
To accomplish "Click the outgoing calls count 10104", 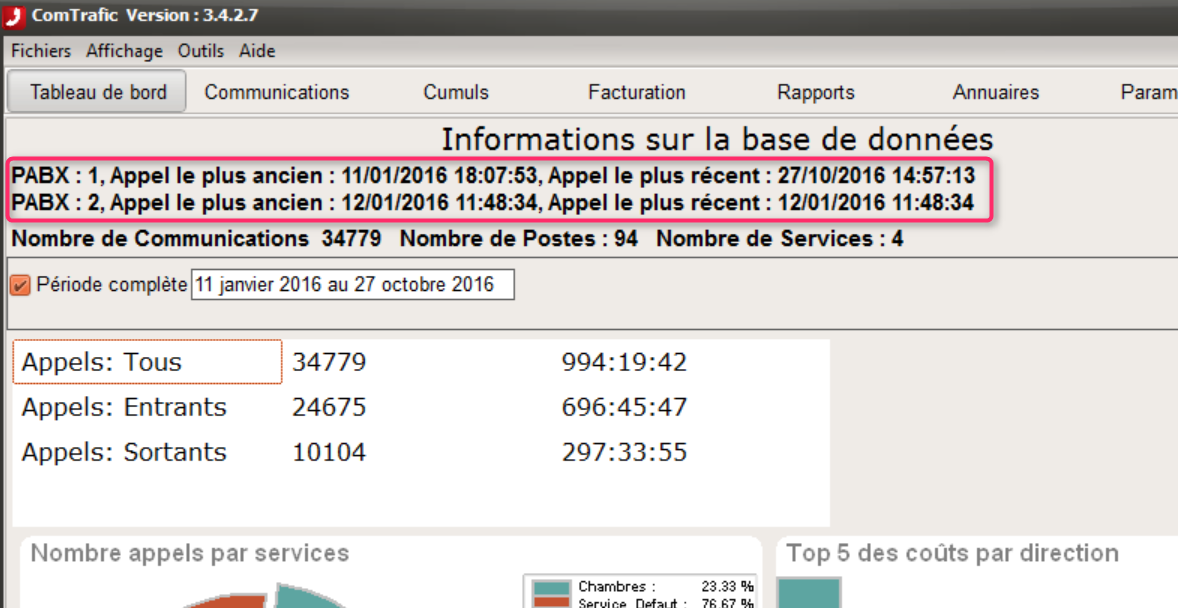I will pos(329,452).
